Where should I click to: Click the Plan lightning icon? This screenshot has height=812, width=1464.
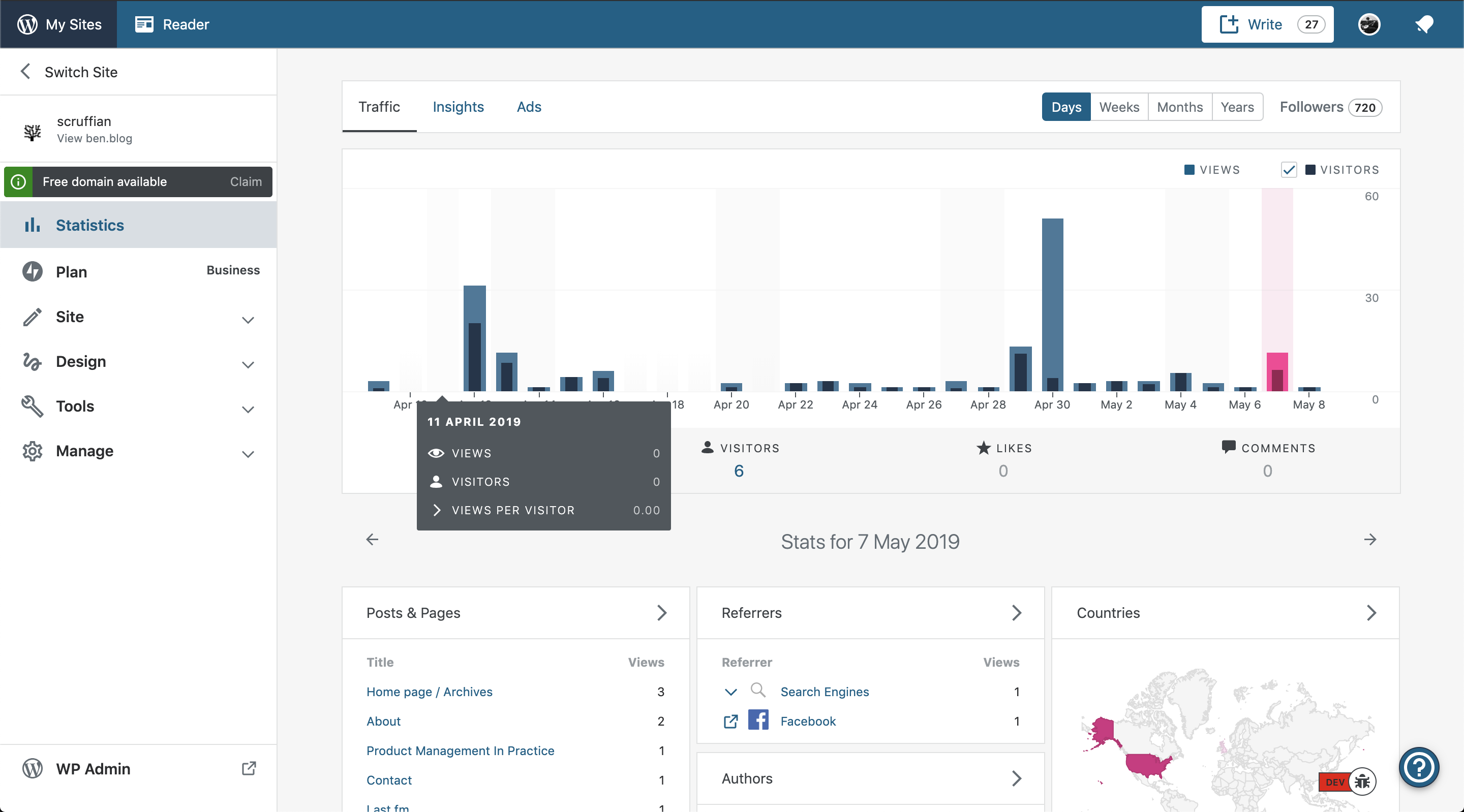pyautogui.click(x=33, y=272)
